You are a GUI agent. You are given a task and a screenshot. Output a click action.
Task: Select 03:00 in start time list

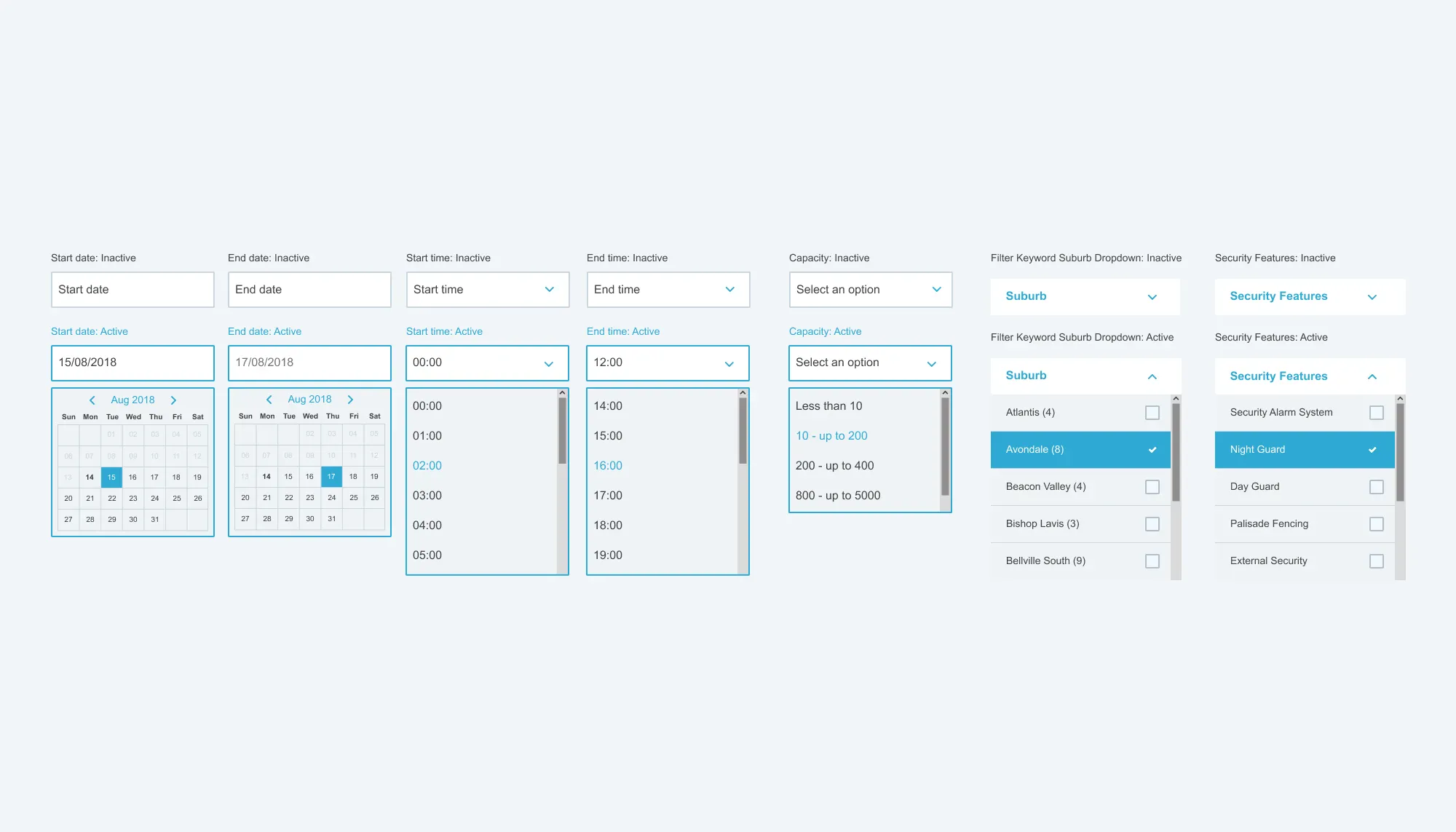point(427,496)
